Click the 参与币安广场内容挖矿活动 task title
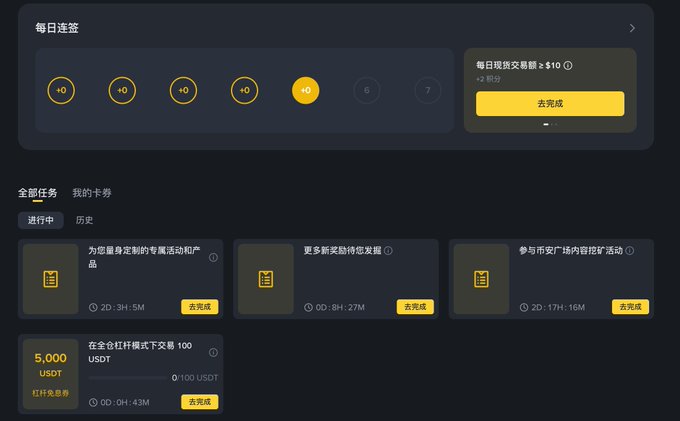 point(571,251)
